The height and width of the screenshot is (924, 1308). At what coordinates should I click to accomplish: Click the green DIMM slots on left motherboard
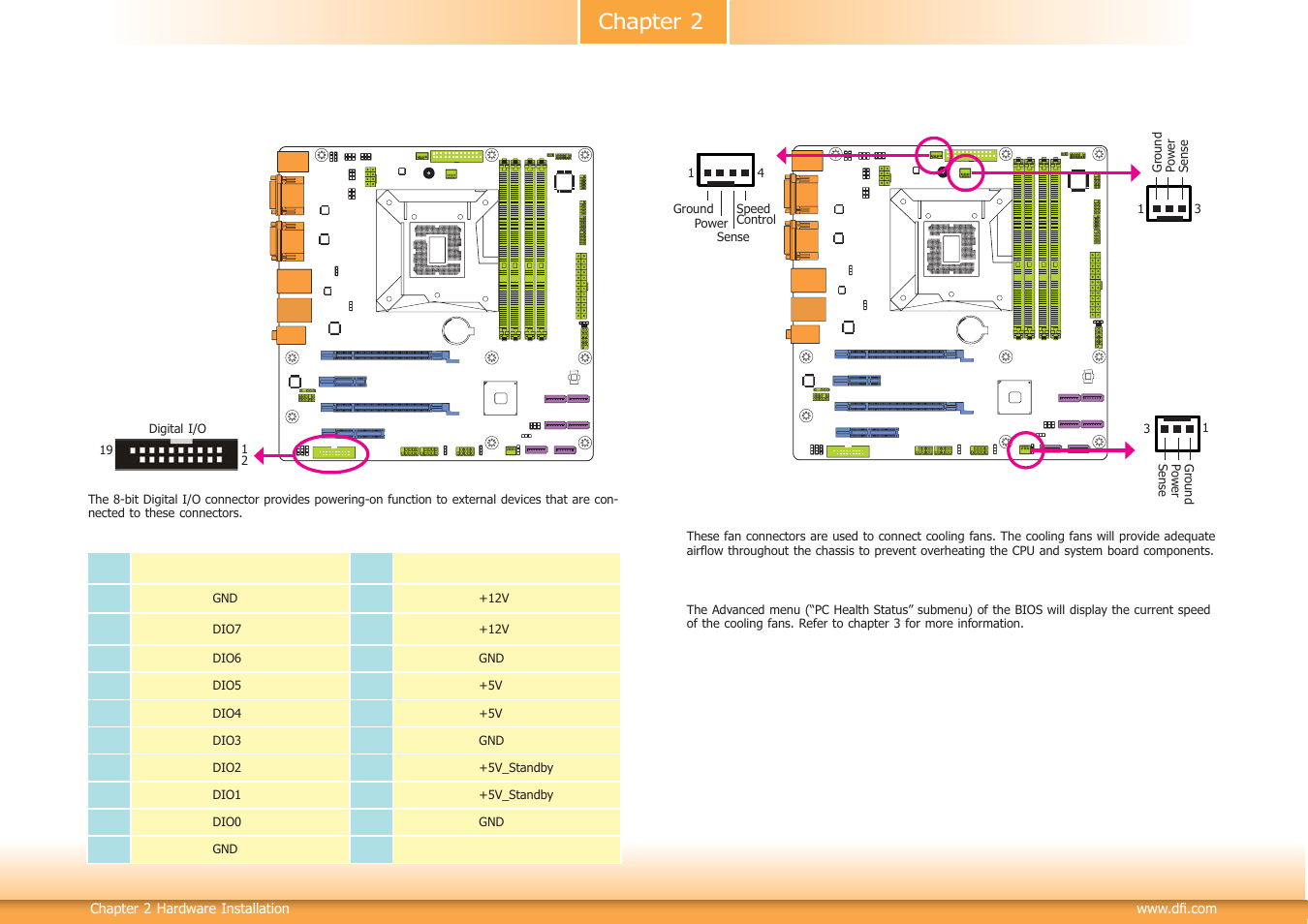click(x=523, y=249)
